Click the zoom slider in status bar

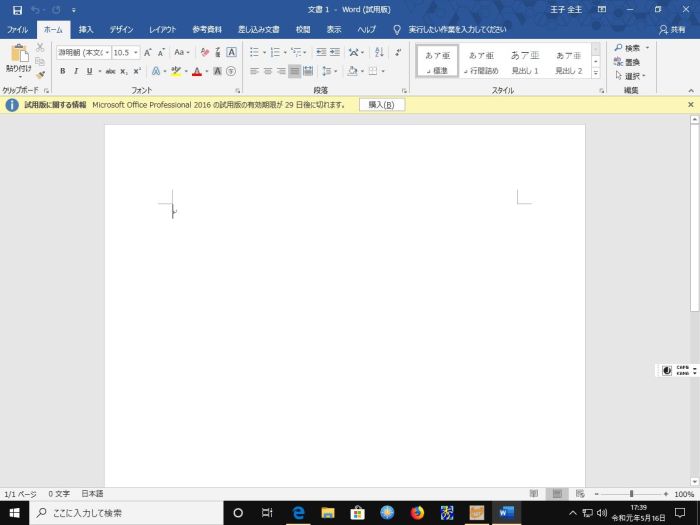[630, 494]
